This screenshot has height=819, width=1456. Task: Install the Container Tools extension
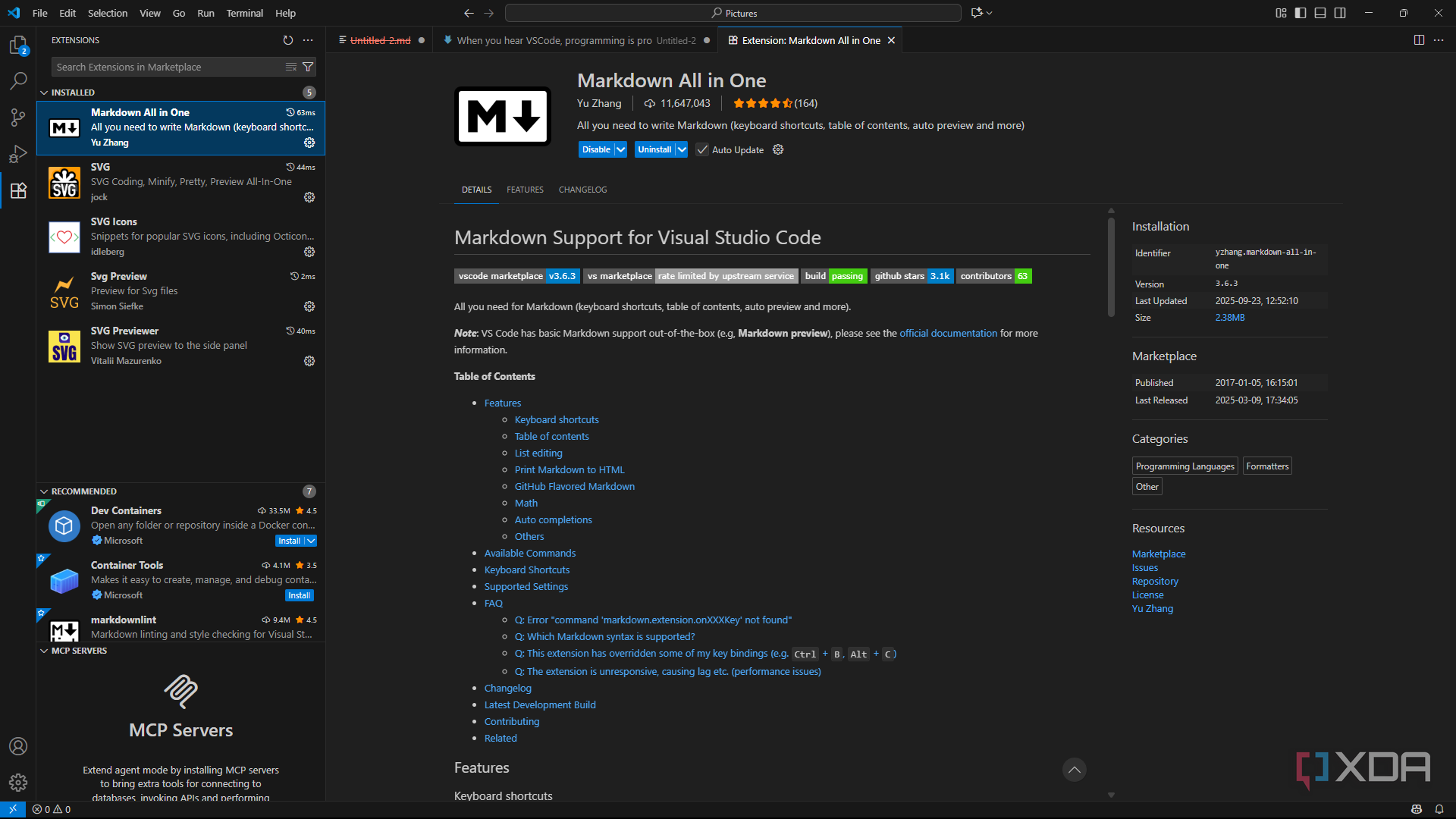299,595
